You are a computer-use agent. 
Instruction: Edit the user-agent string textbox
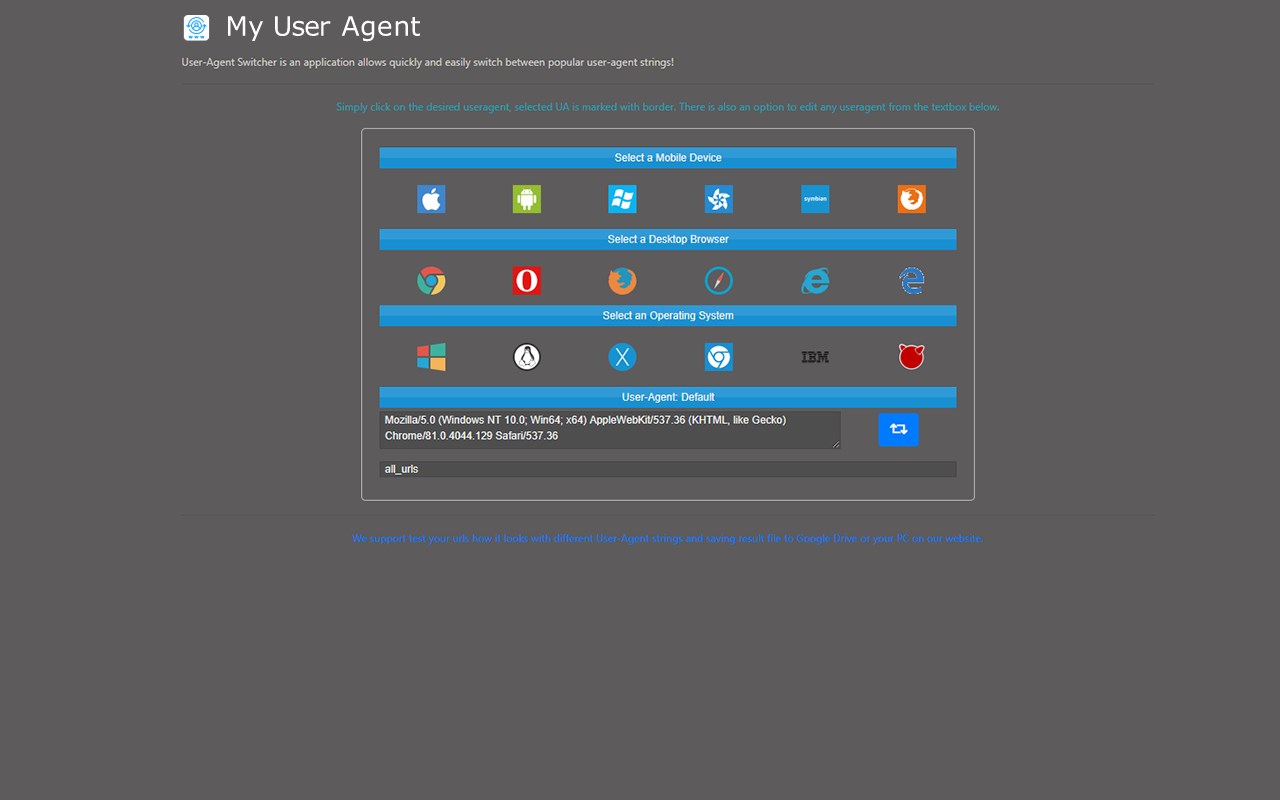pos(610,429)
